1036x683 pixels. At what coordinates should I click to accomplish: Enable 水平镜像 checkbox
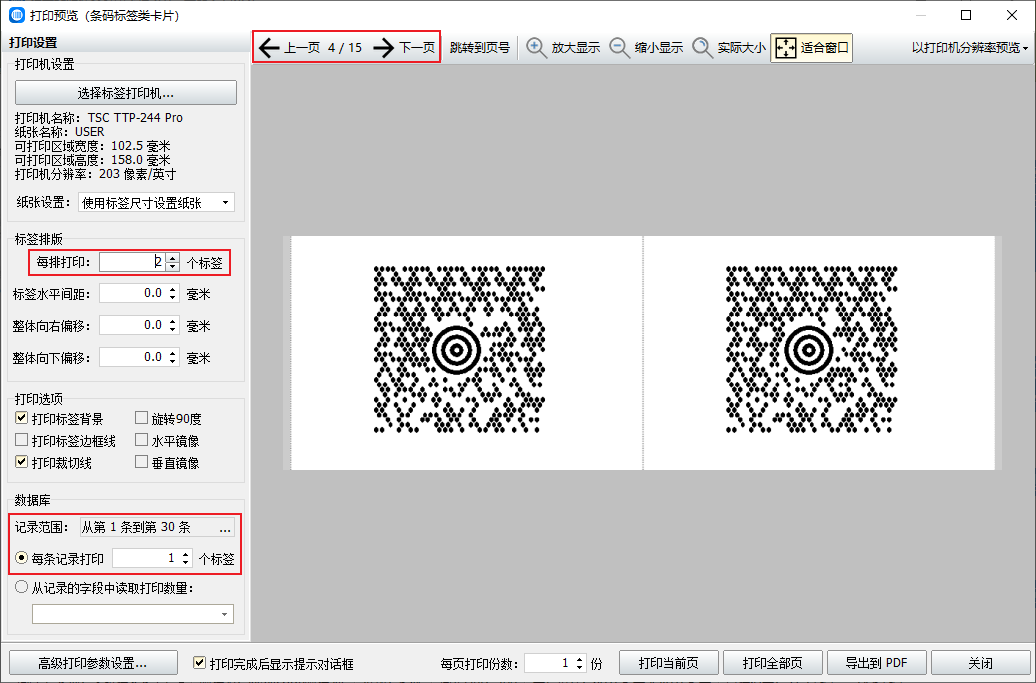tap(141, 440)
